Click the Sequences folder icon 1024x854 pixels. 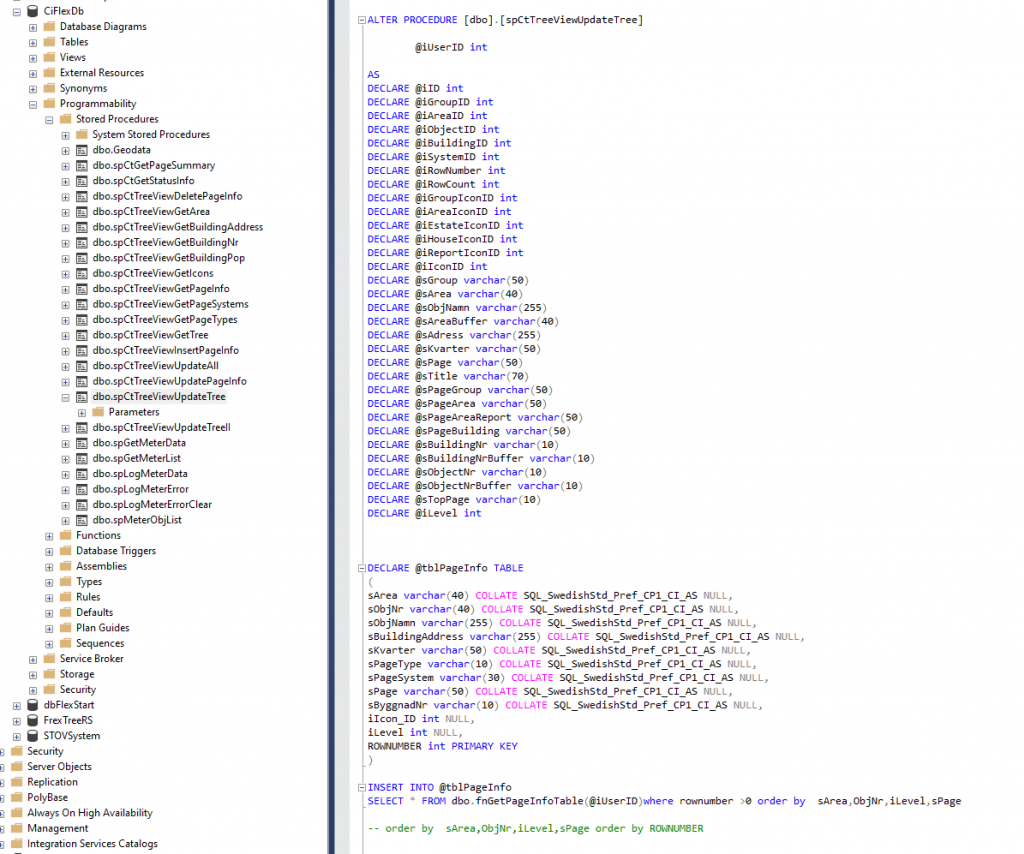pos(65,643)
